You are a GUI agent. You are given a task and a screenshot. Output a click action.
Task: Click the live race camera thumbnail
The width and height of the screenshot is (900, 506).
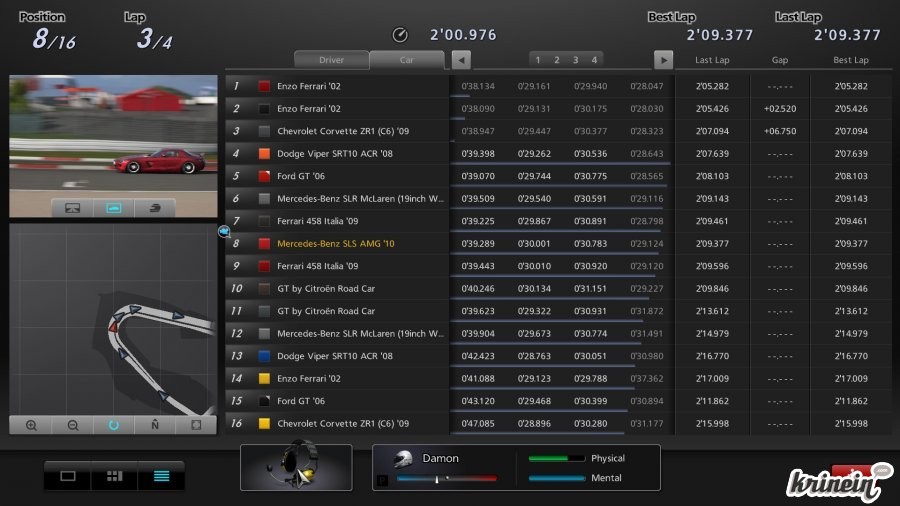[x=113, y=135]
